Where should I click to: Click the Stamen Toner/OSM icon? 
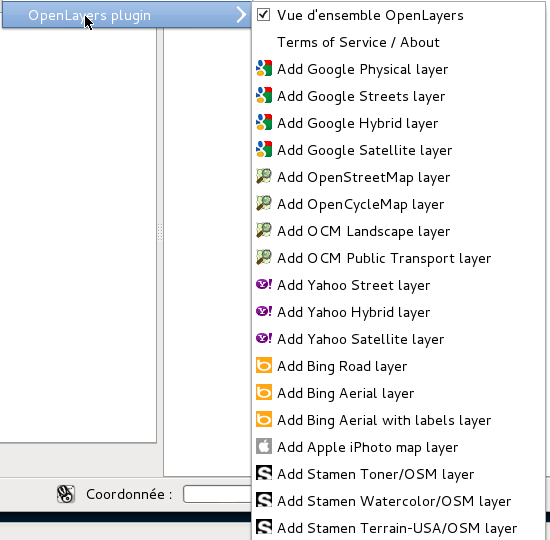tap(264, 473)
